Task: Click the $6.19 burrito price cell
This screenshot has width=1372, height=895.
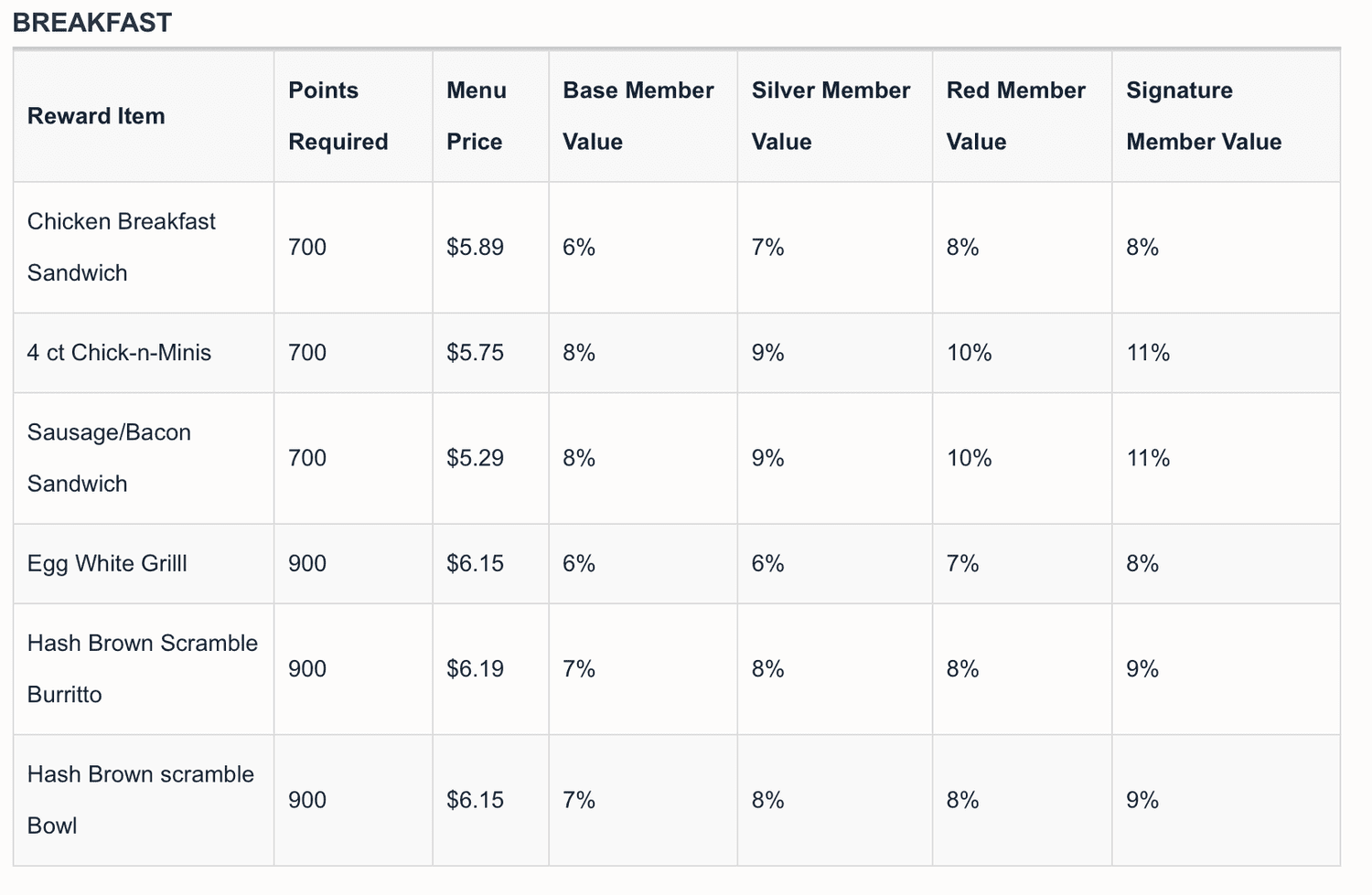Action: [x=475, y=669]
